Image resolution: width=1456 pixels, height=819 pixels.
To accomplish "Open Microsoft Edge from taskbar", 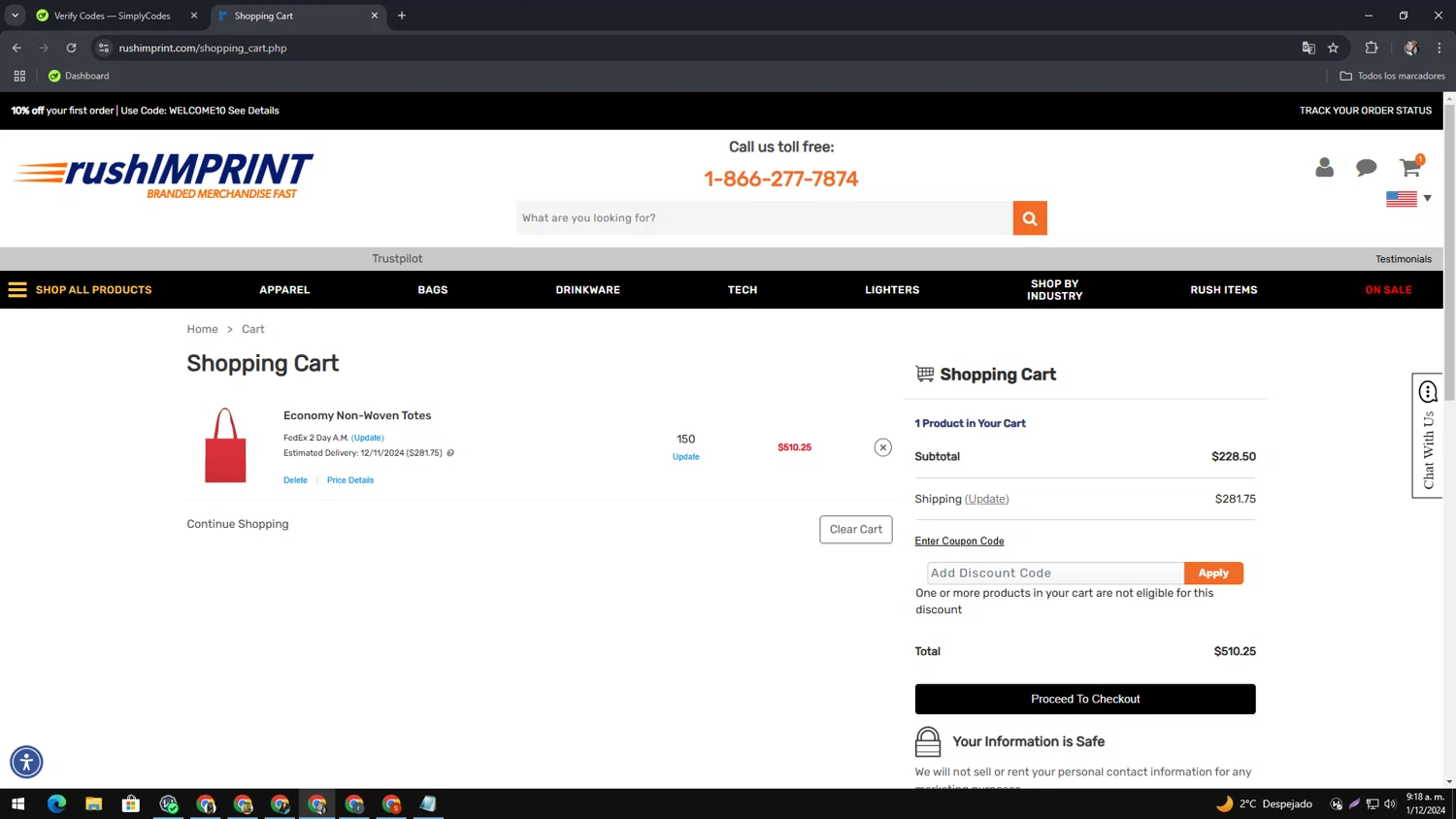I will 56,803.
